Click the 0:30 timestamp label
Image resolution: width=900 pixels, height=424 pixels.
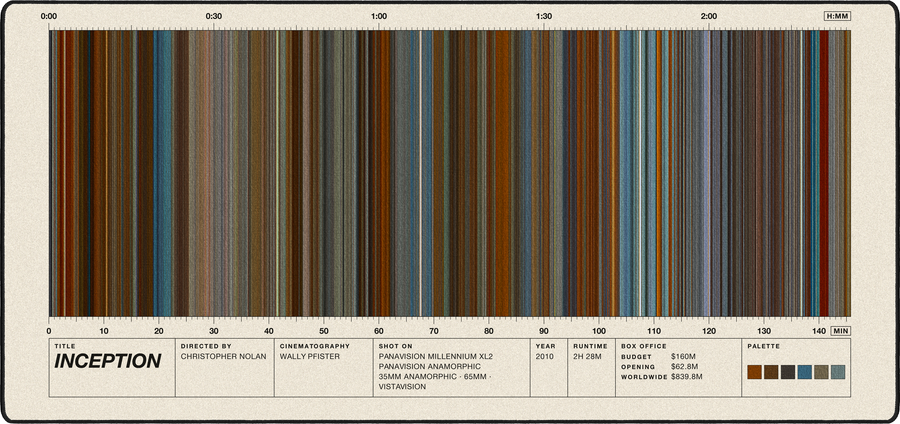[214, 17]
